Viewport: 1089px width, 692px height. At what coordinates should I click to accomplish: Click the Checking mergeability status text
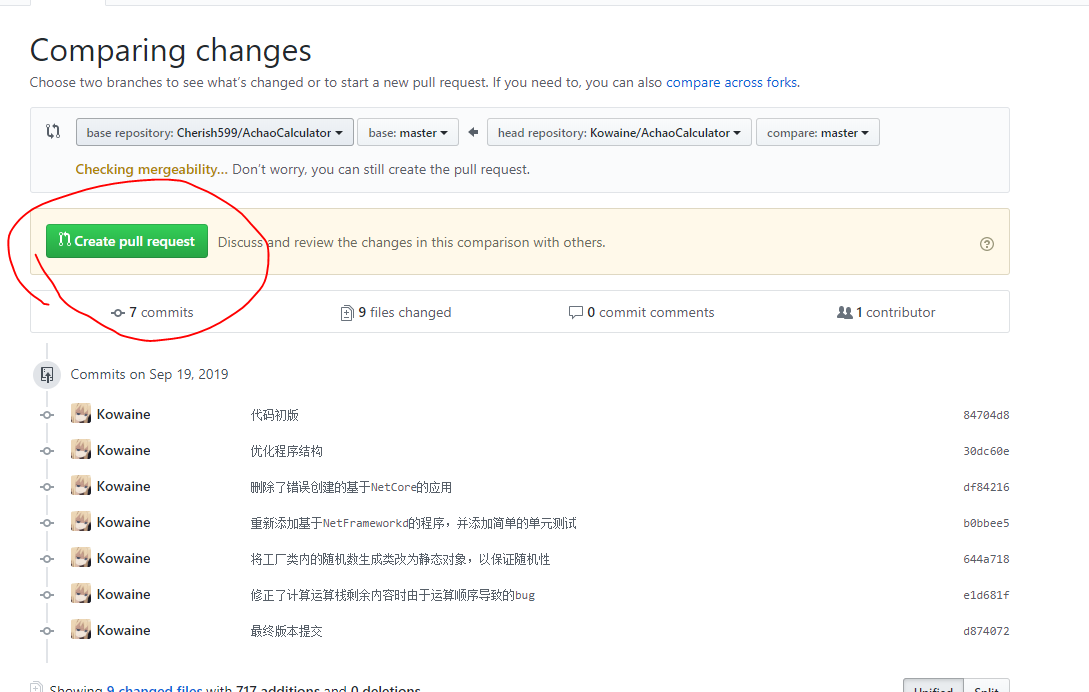(x=151, y=170)
